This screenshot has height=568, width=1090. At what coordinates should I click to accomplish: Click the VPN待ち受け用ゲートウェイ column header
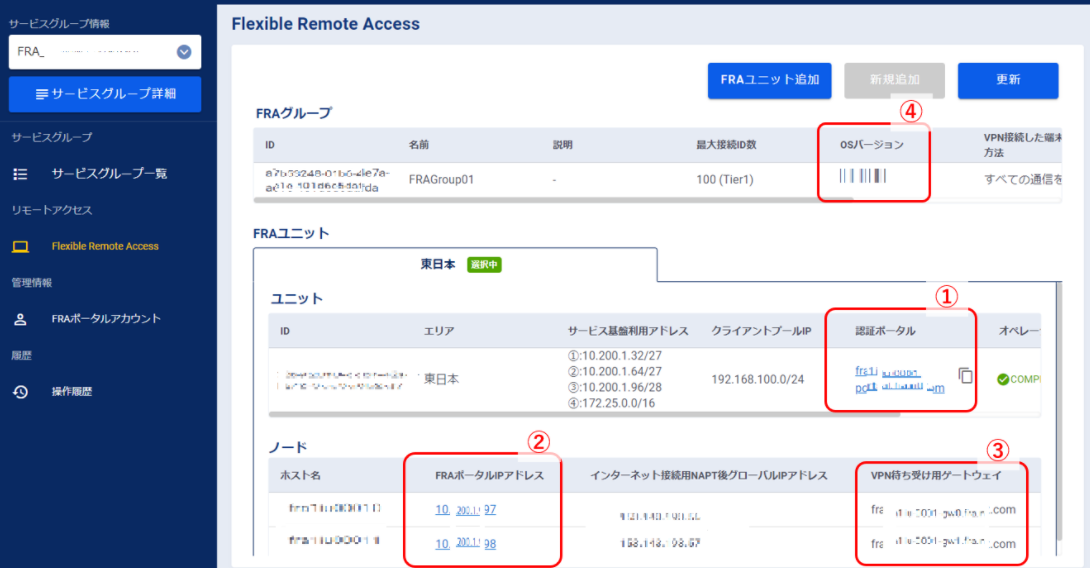936,476
